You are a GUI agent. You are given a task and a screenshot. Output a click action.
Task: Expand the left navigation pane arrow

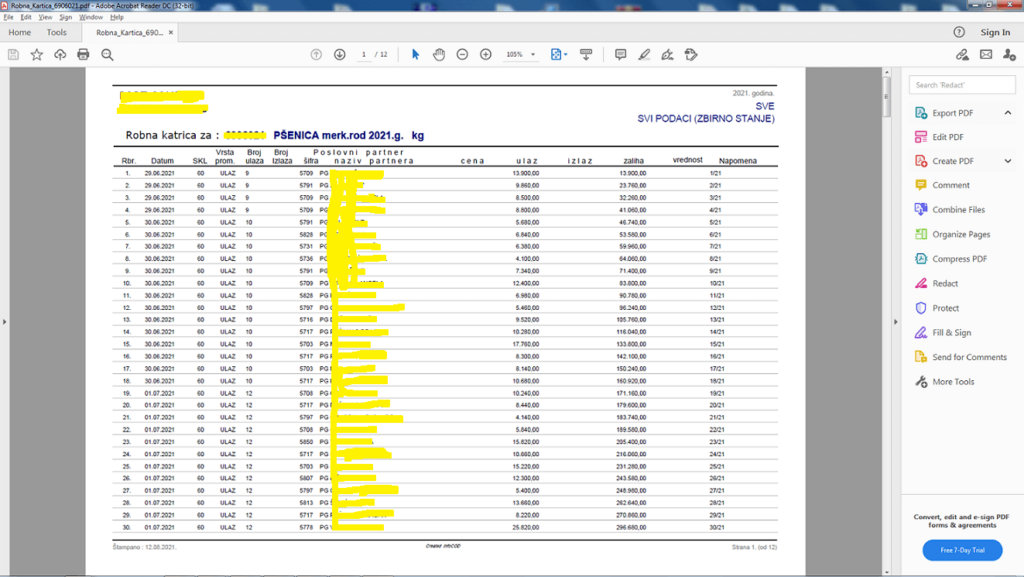[5, 322]
